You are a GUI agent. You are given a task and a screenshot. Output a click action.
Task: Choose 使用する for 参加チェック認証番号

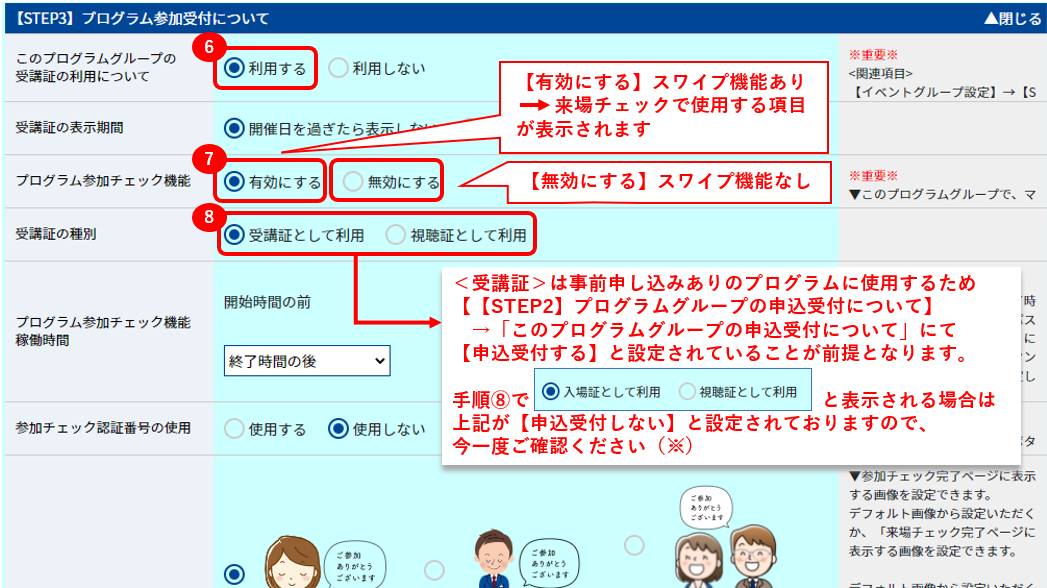pyautogui.click(x=234, y=428)
